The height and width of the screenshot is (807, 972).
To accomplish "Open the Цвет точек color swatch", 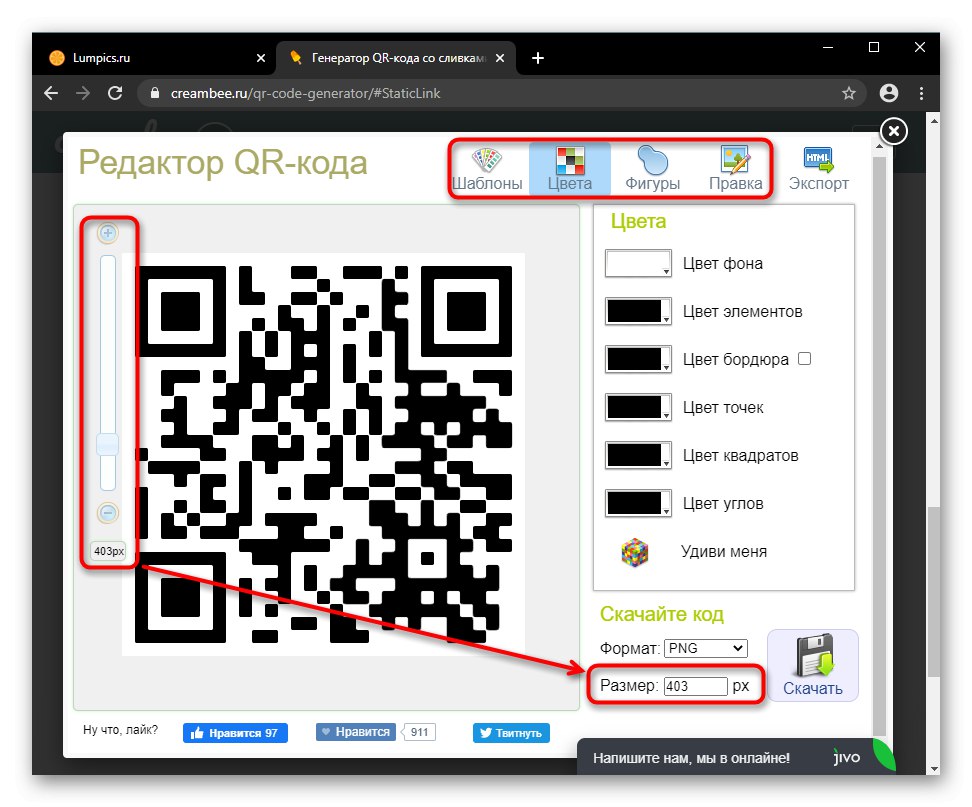I will [638, 407].
